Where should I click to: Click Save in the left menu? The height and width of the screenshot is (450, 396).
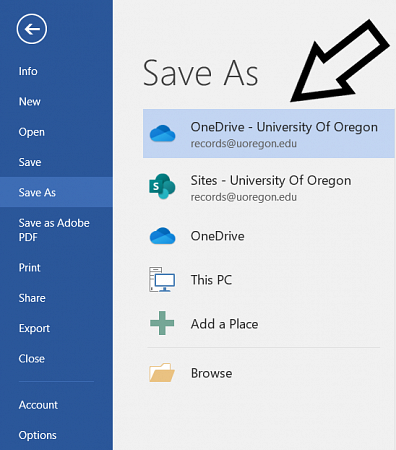(30, 162)
